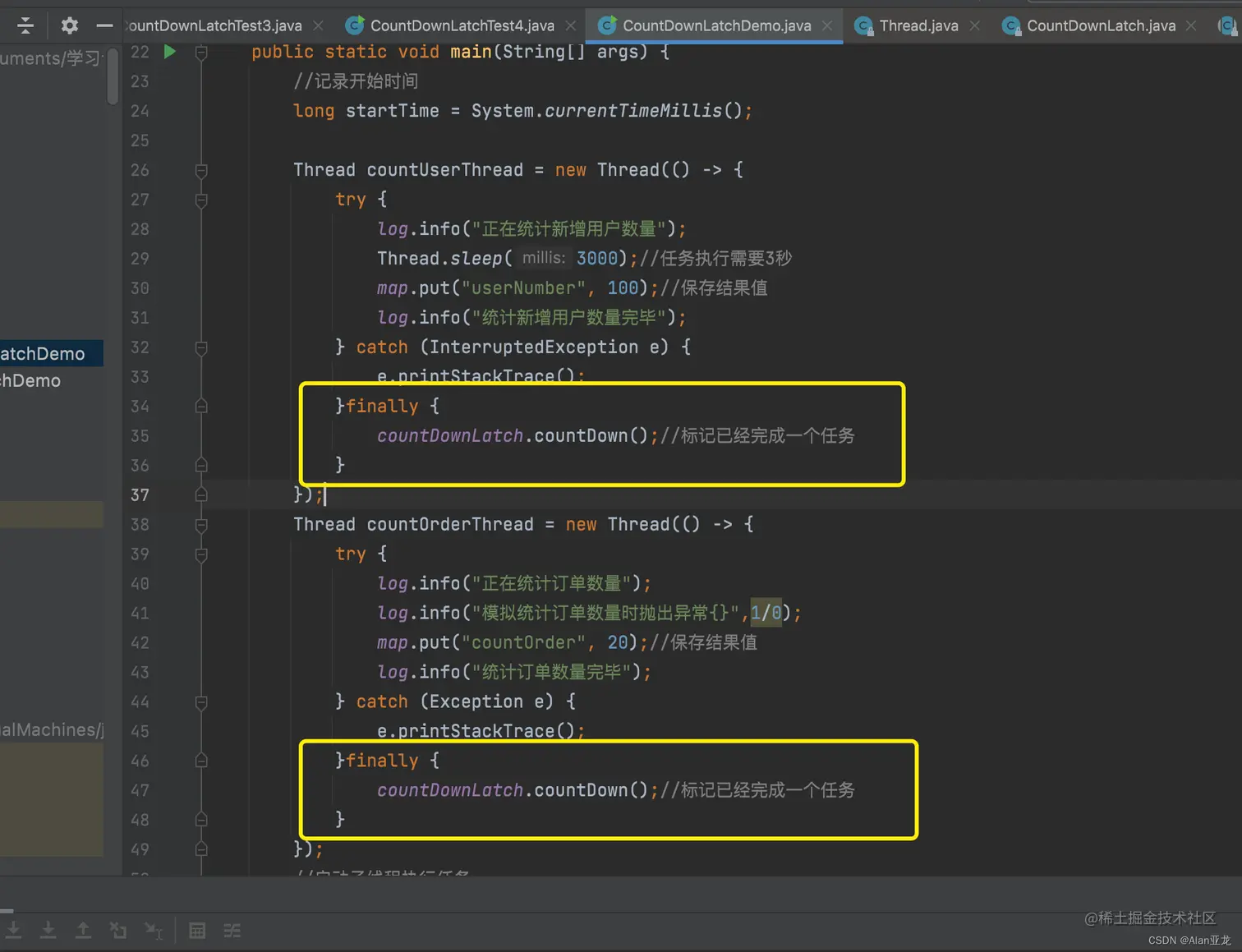Click the main method name on line 22
1242x952 pixels.
pos(471,52)
